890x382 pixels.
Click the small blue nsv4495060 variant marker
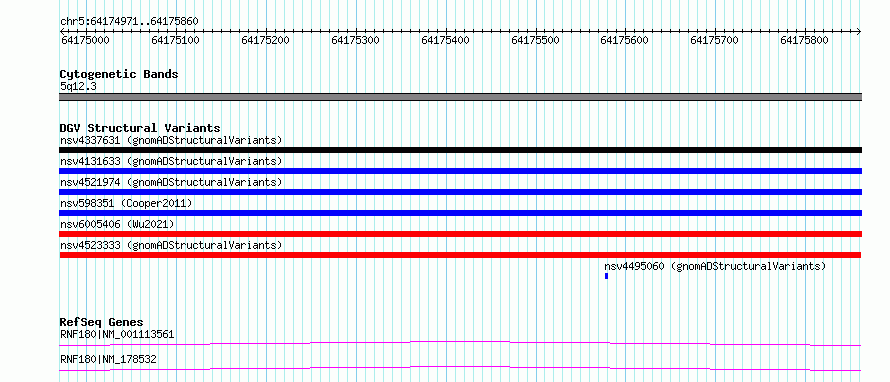(x=606, y=276)
